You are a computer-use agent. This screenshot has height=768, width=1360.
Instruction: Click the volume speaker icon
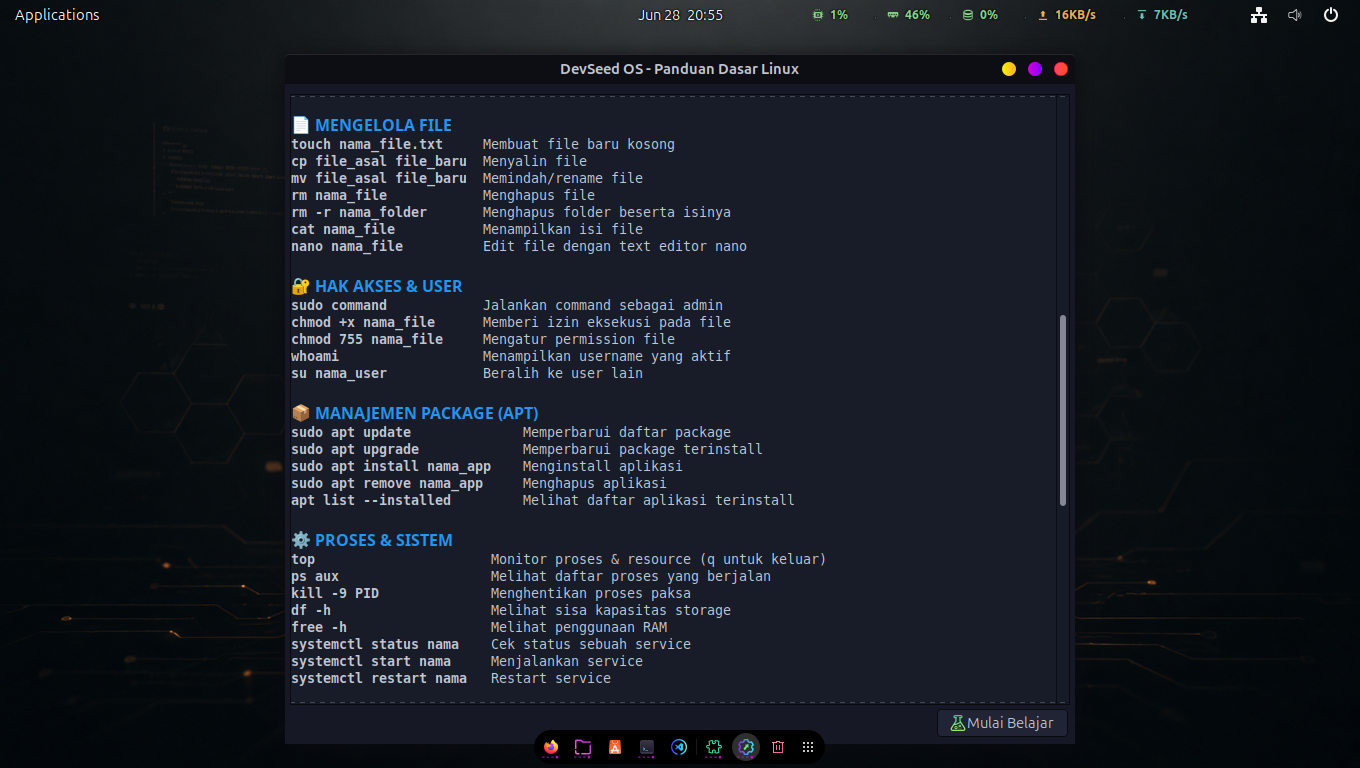tap(1295, 15)
